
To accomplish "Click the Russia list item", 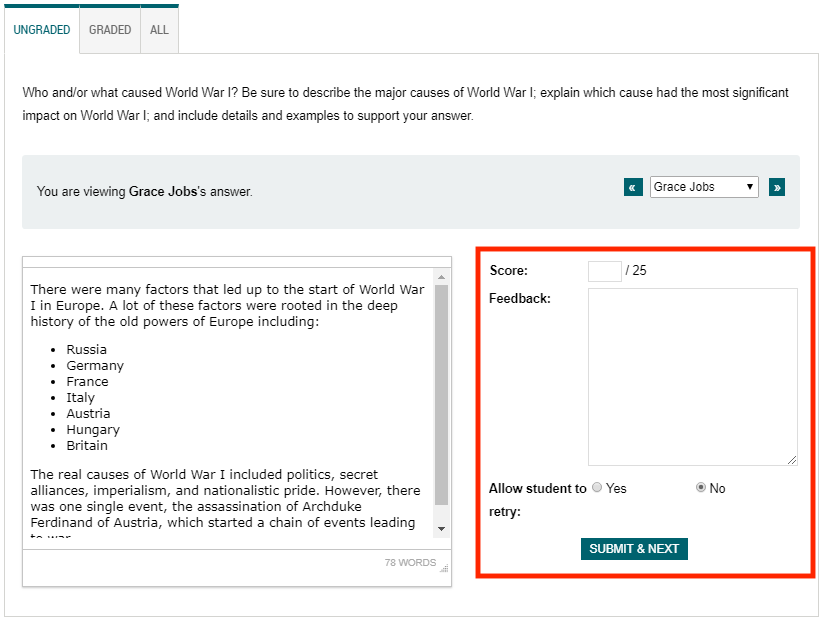I will click(x=87, y=350).
